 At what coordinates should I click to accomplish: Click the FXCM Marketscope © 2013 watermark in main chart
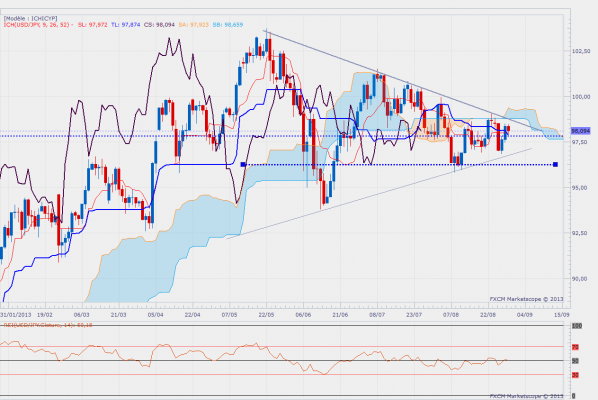(x=526, y=299)
